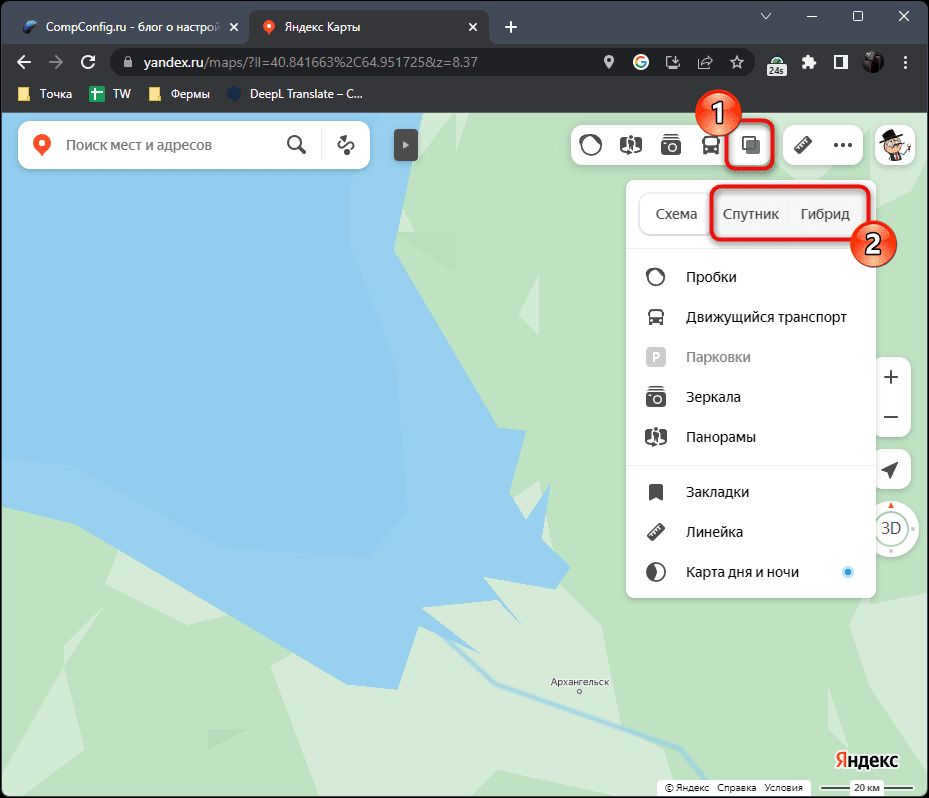
Task: Click the my location arrow button
Action: (890, 470)
